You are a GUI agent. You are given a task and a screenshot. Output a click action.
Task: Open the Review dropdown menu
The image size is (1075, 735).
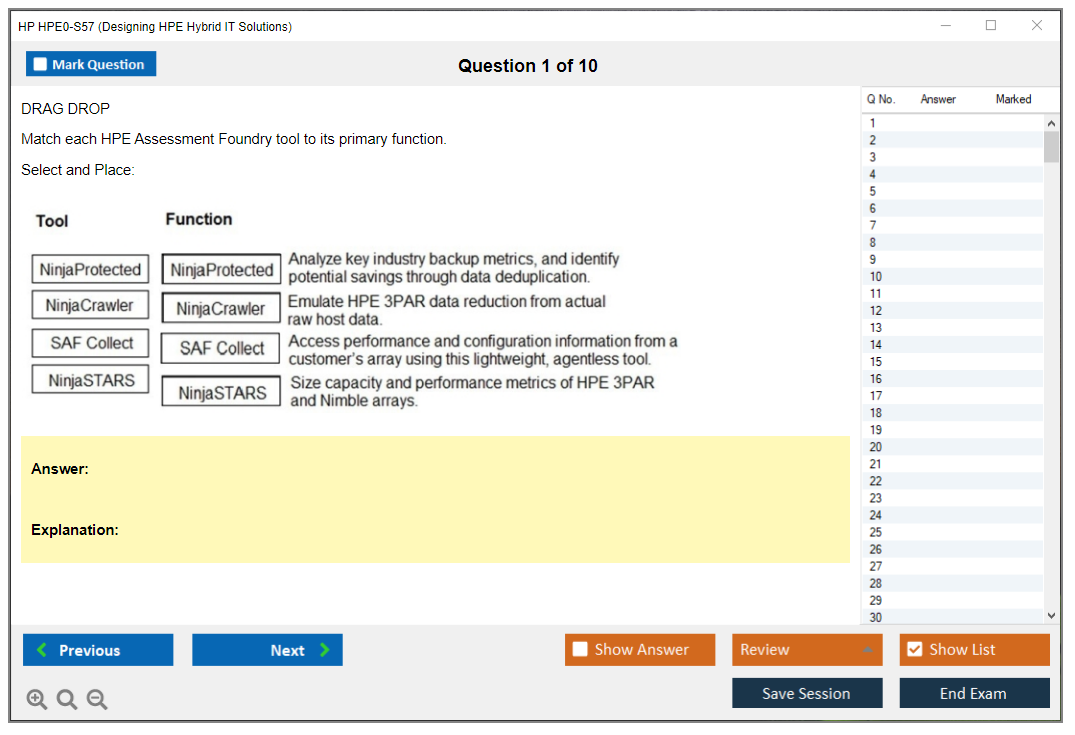tap(806, 650)
